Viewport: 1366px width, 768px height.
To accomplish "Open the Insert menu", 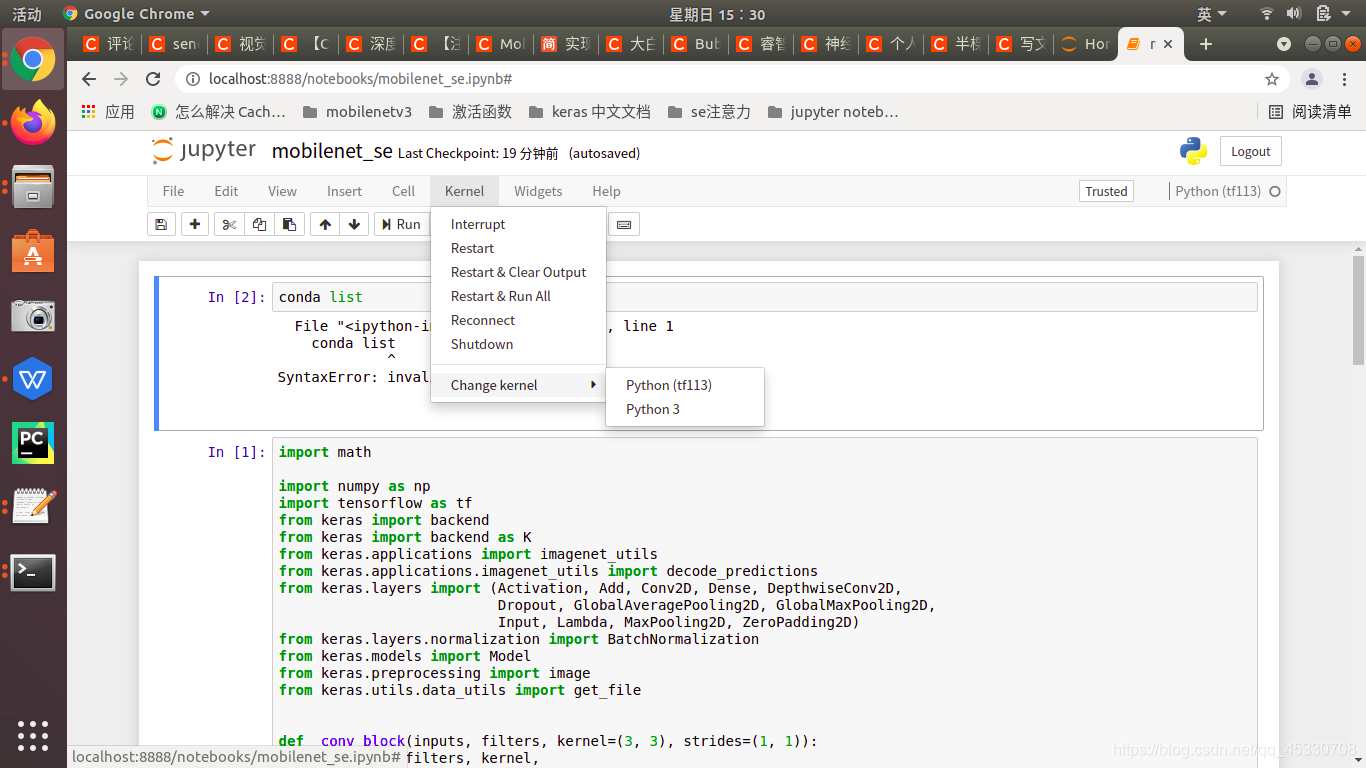I will coord(344,191).
